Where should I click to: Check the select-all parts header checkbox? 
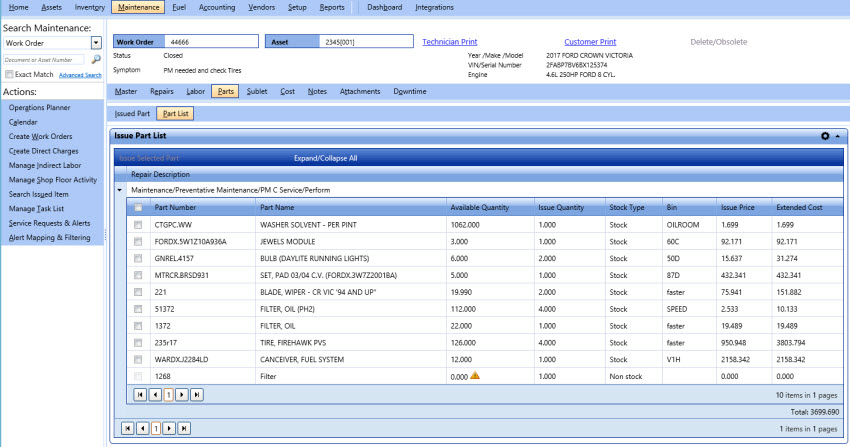coord(138,208)
